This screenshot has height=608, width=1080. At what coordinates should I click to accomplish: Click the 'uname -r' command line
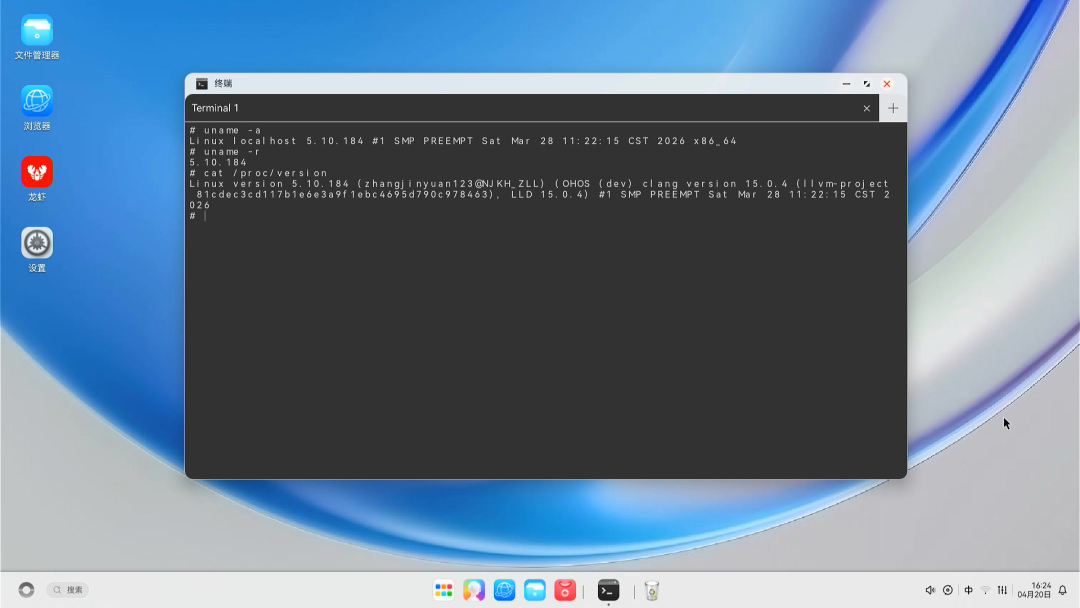click(225, 151)
